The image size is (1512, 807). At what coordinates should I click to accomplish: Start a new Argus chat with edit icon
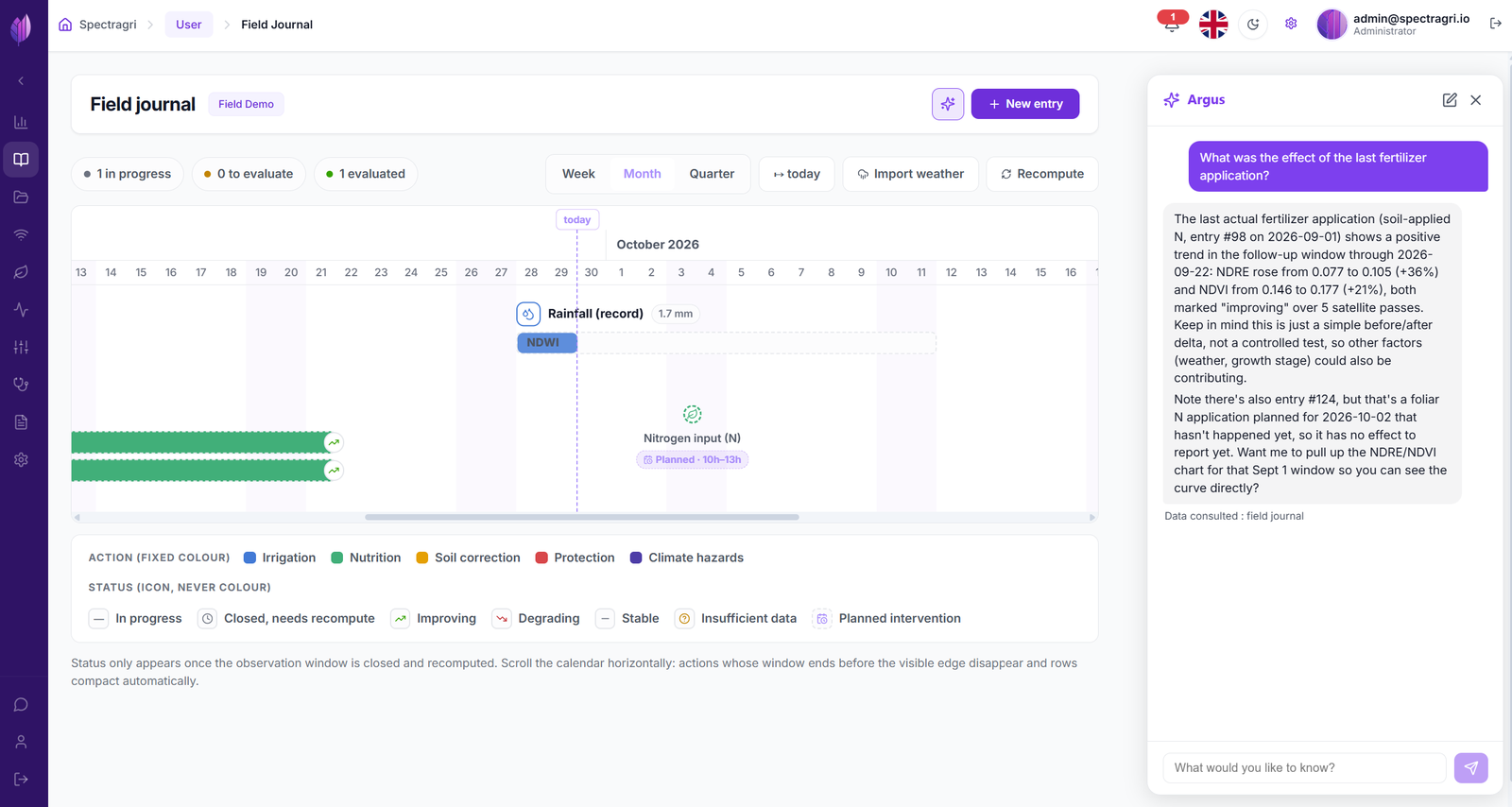click(1450, 100)
